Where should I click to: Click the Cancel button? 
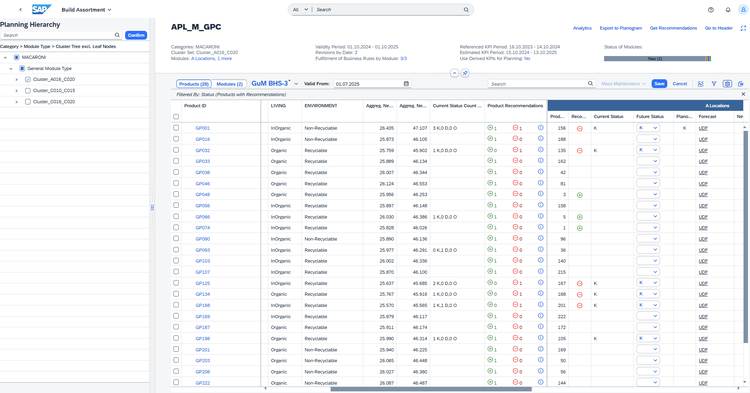(680, 84)
